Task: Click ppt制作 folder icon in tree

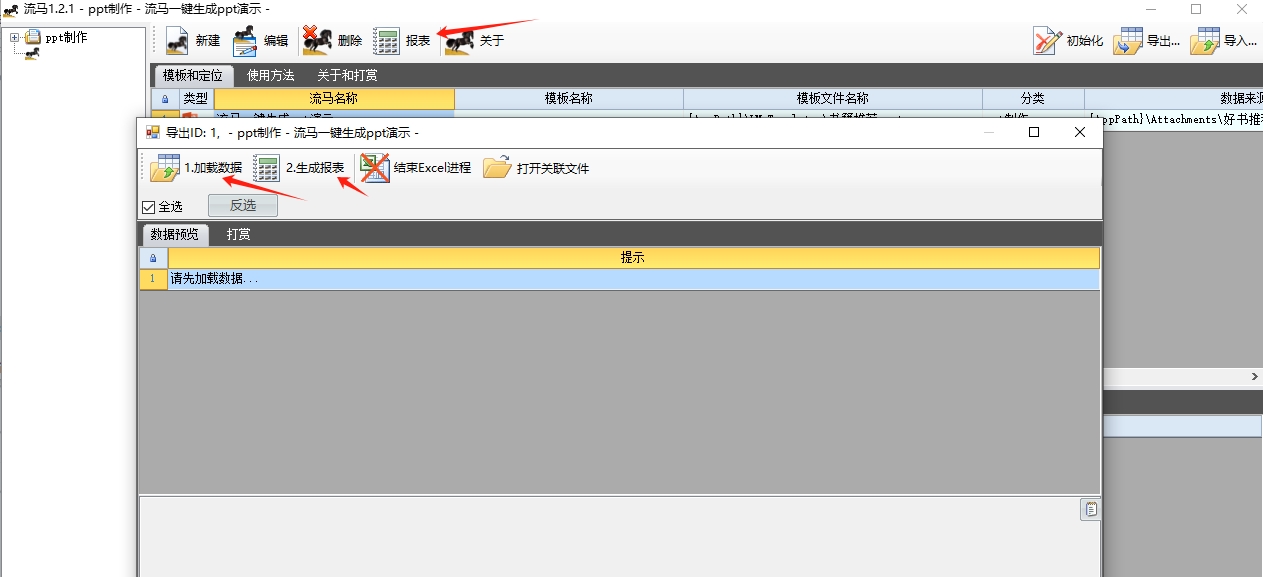Action: [x=33, y=38]
